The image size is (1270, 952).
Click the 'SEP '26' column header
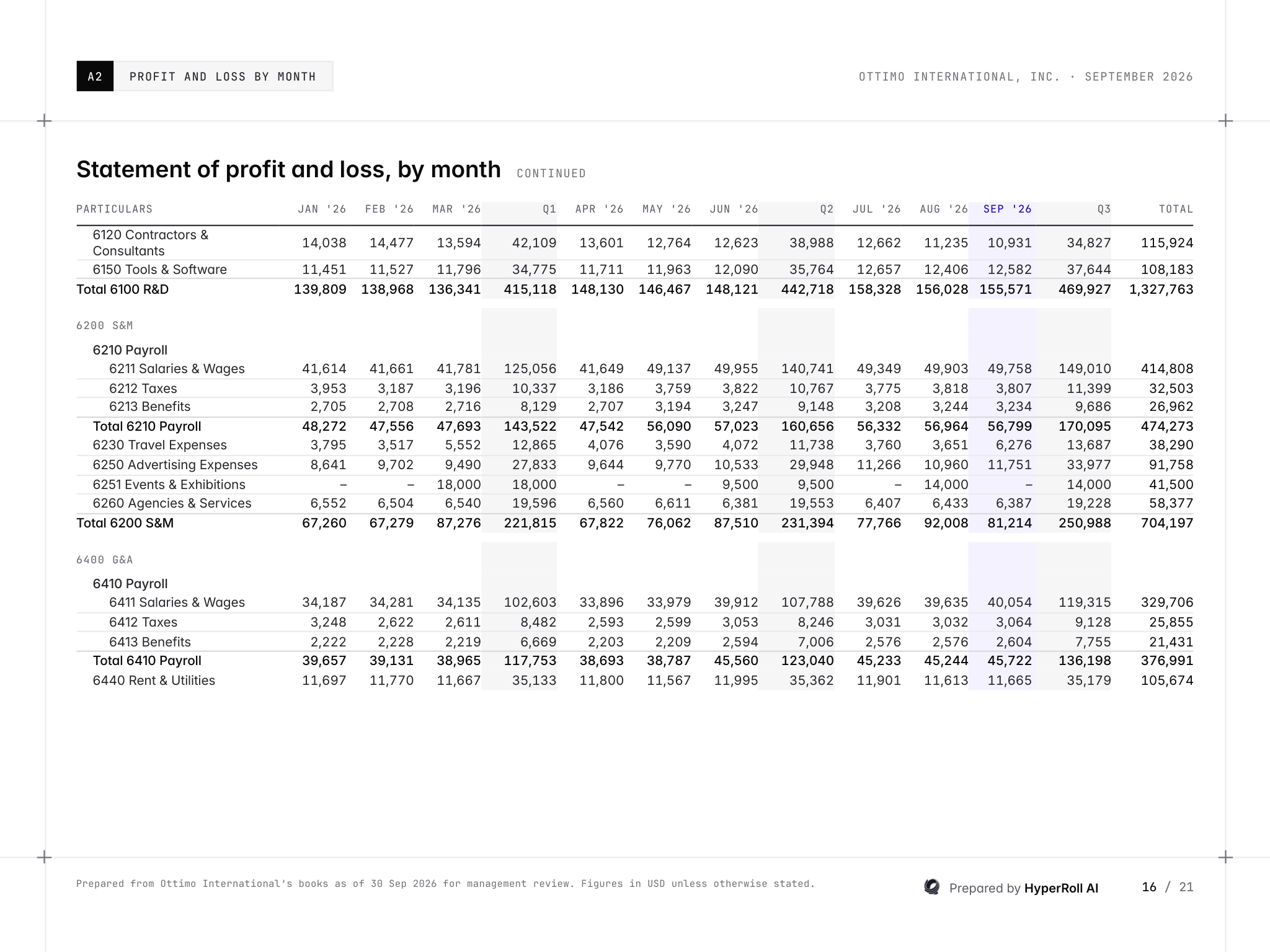coord(1007,209)
